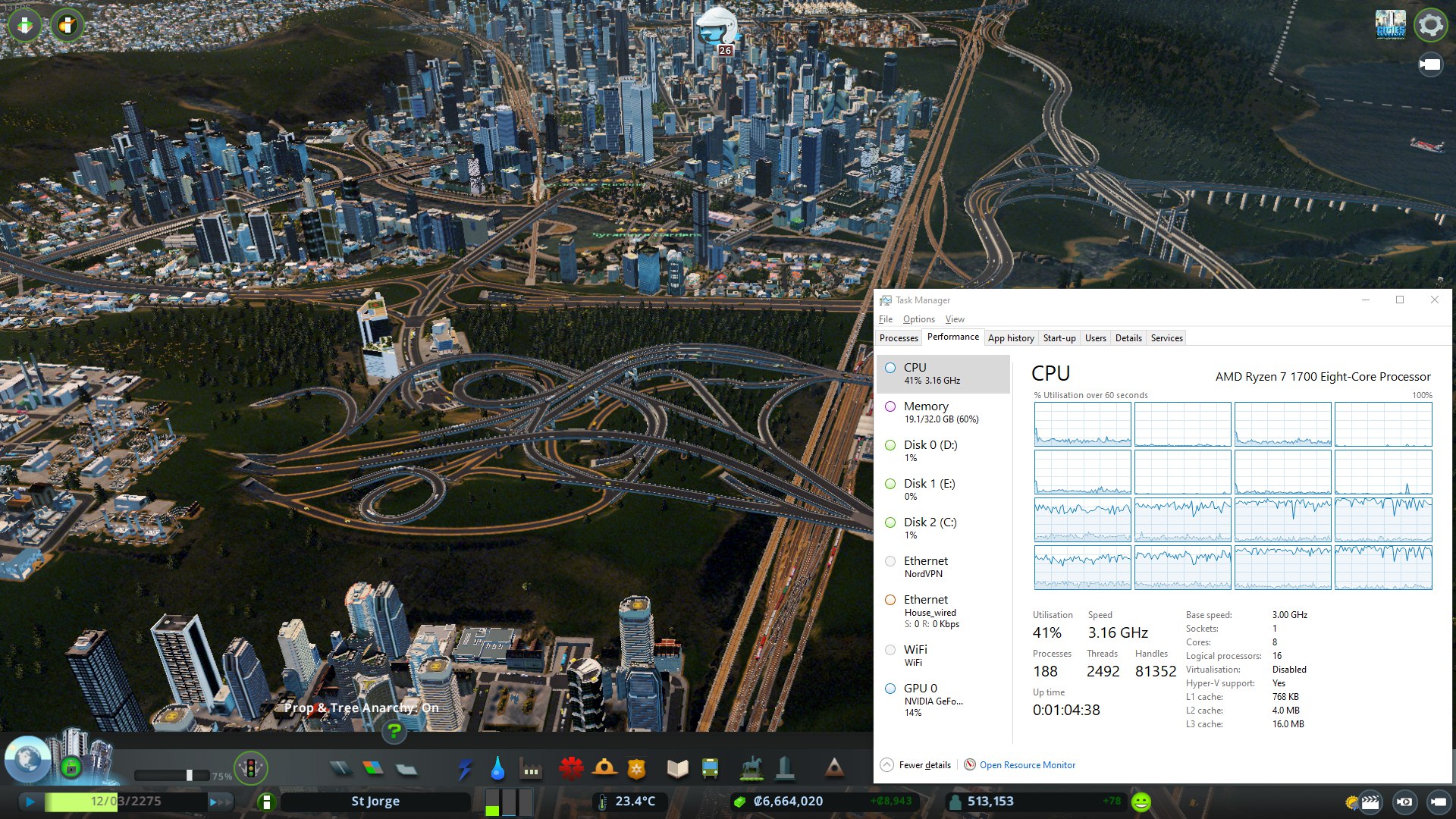Open the parks and statue menu

click(752, 769)
